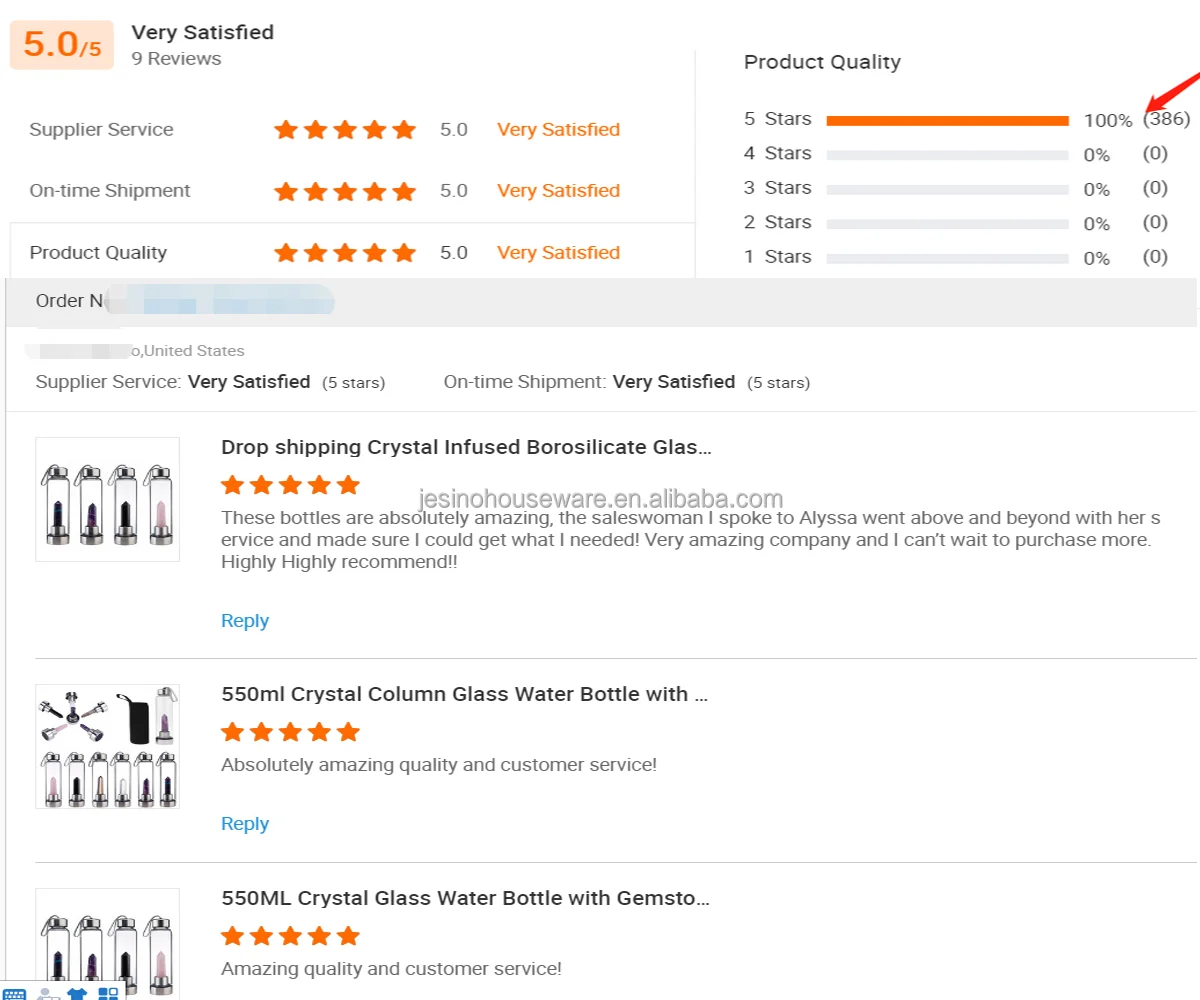This screenshot has width=1200, height=1000.
Task: Click the 4 Stars empty rating bar
Action: 947,155
